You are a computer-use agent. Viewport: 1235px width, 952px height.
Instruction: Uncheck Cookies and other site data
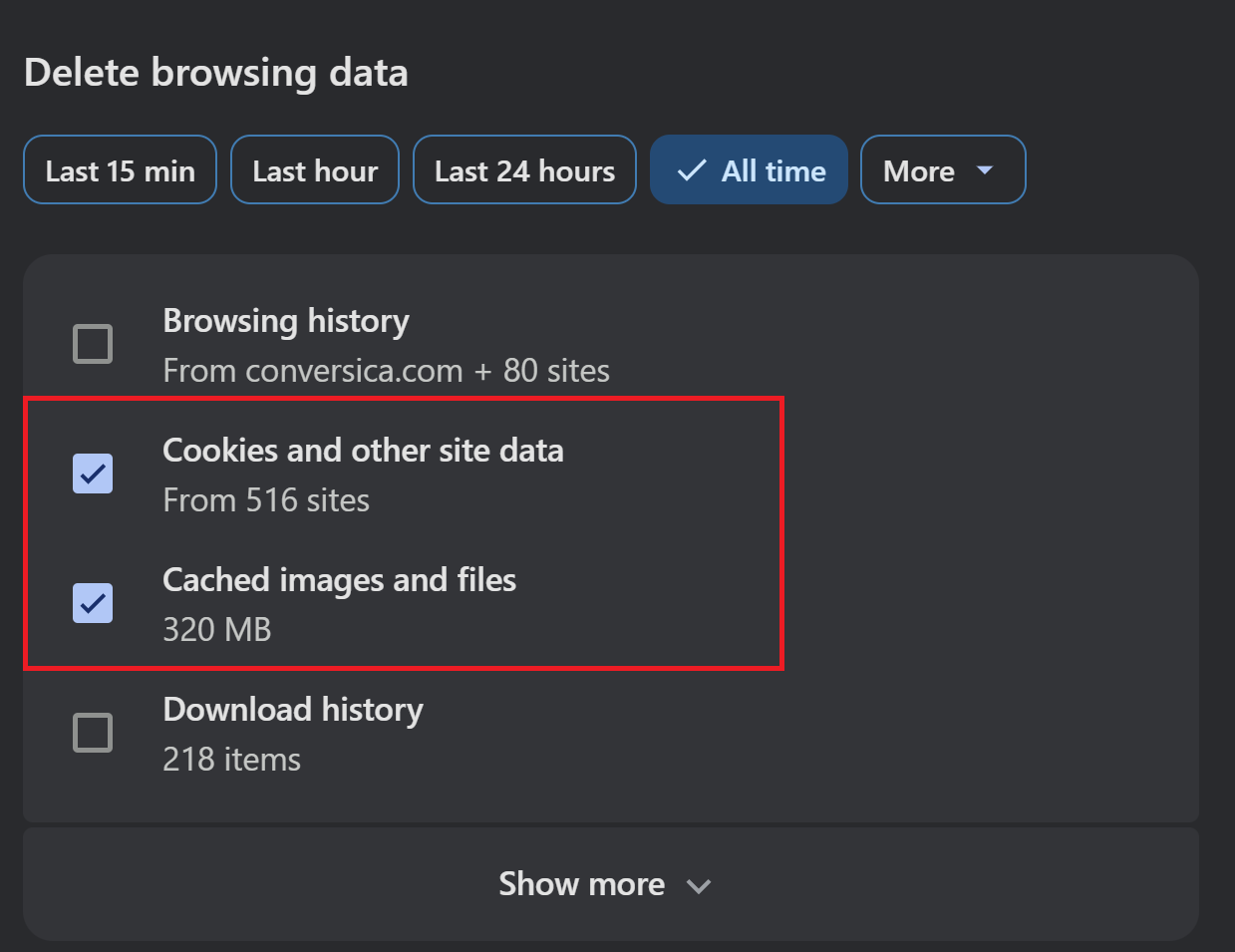[92, 474]
